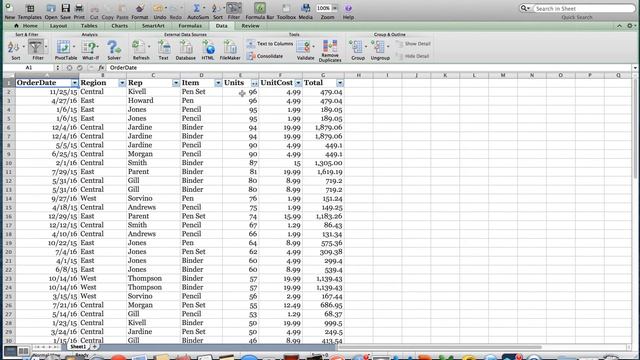Open the Total column filter dropdown
Viewport: 640px width, 360px height.
point(340,83)
